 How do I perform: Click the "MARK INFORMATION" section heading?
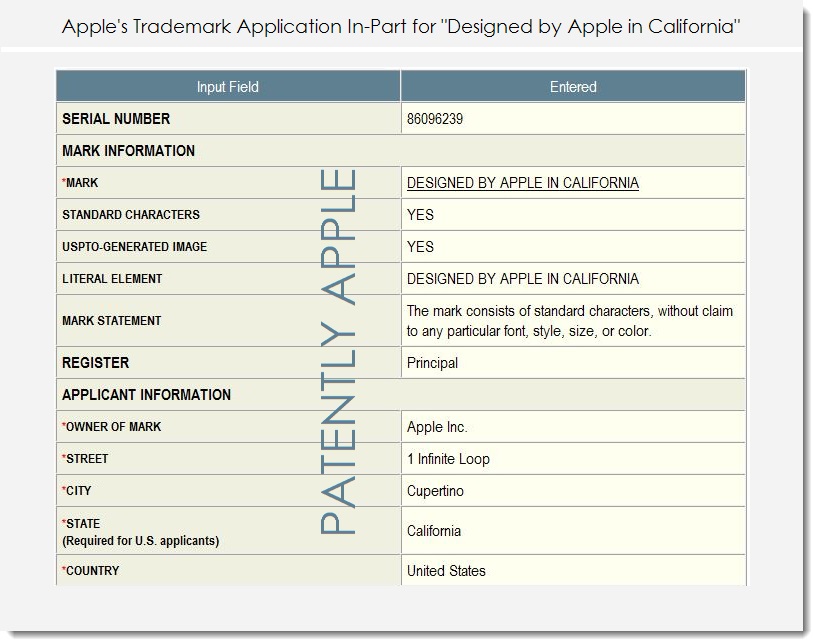click(x=128, y=151)
